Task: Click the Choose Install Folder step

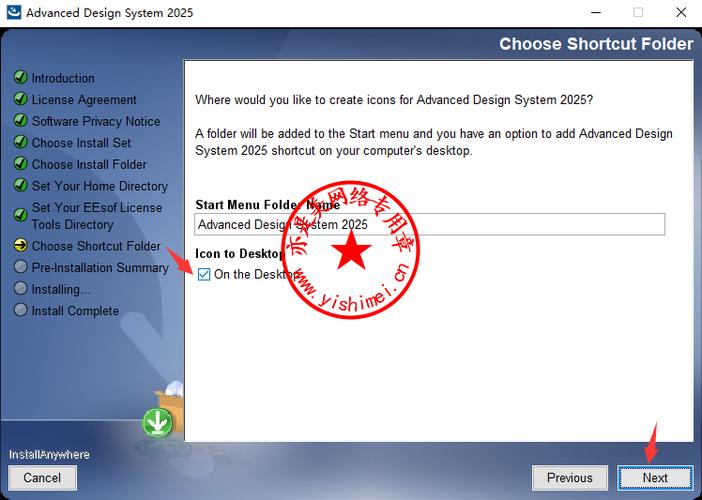Action: pyautogui.click(x=89, y=164)
